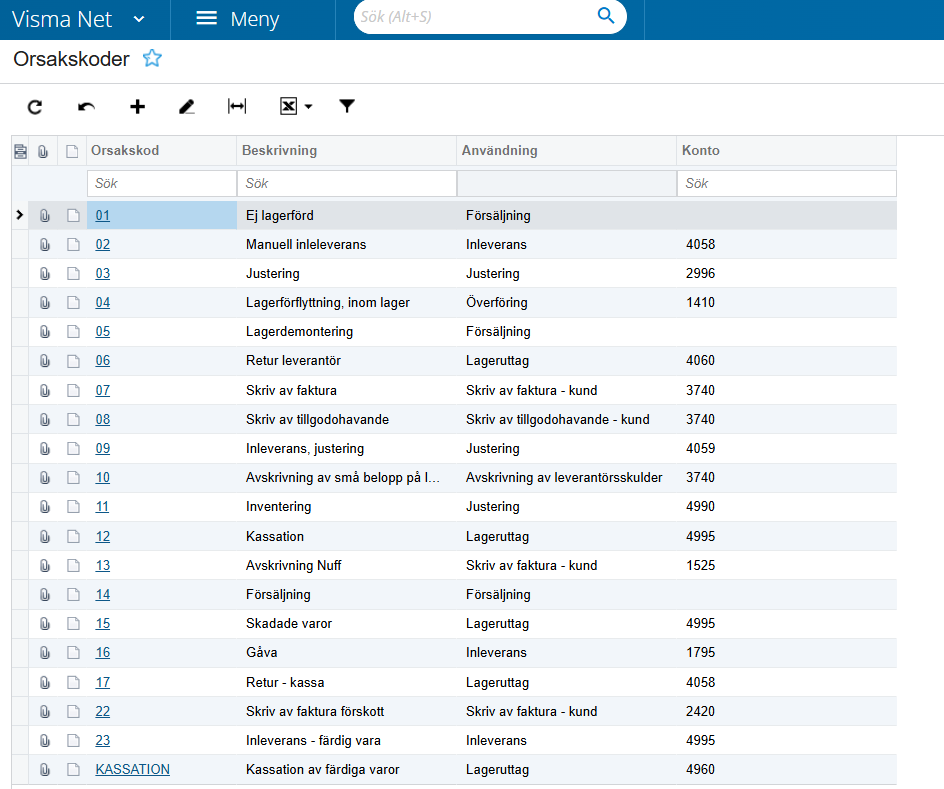Click the row selector arrow for row 01
The height and width of the screenshot is (789, 944).
(x=20, y=215)
